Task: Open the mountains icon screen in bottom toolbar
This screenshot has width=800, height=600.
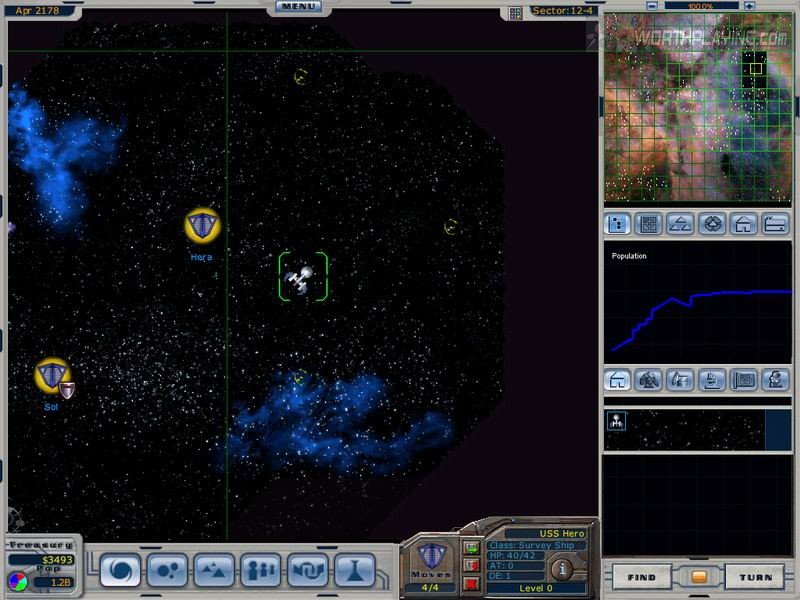Action: pyautogui.click(x=215, y=571)
